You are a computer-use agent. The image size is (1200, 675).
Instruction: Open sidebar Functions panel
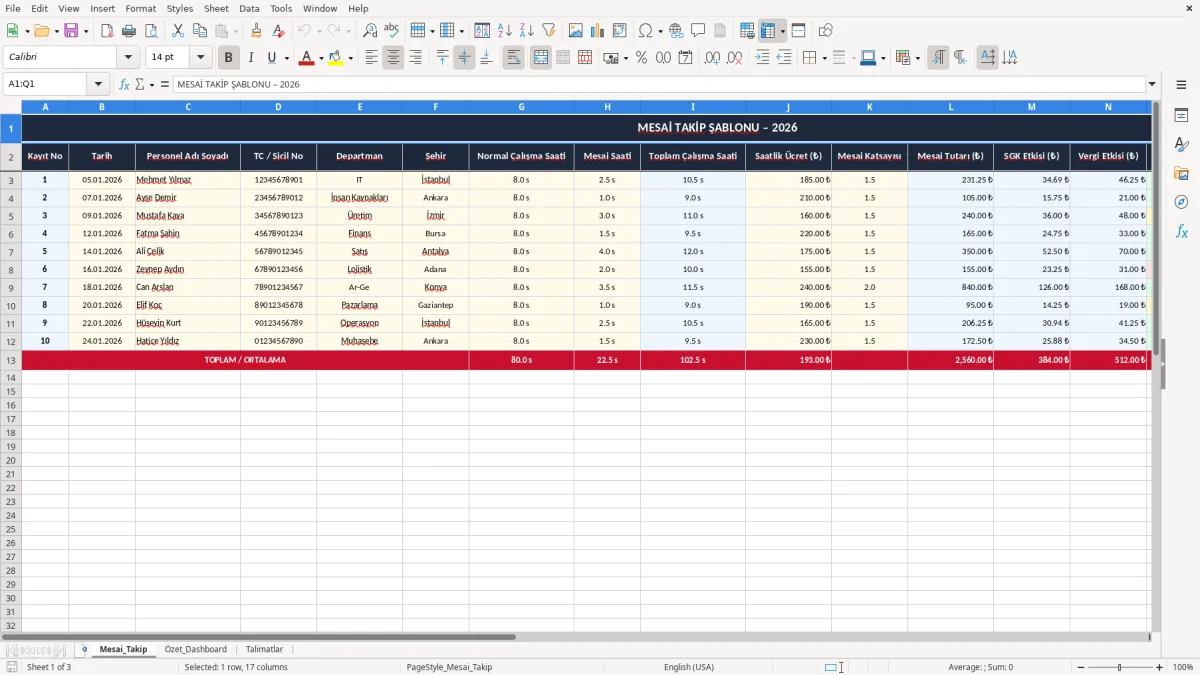[x=1181, y=231]
